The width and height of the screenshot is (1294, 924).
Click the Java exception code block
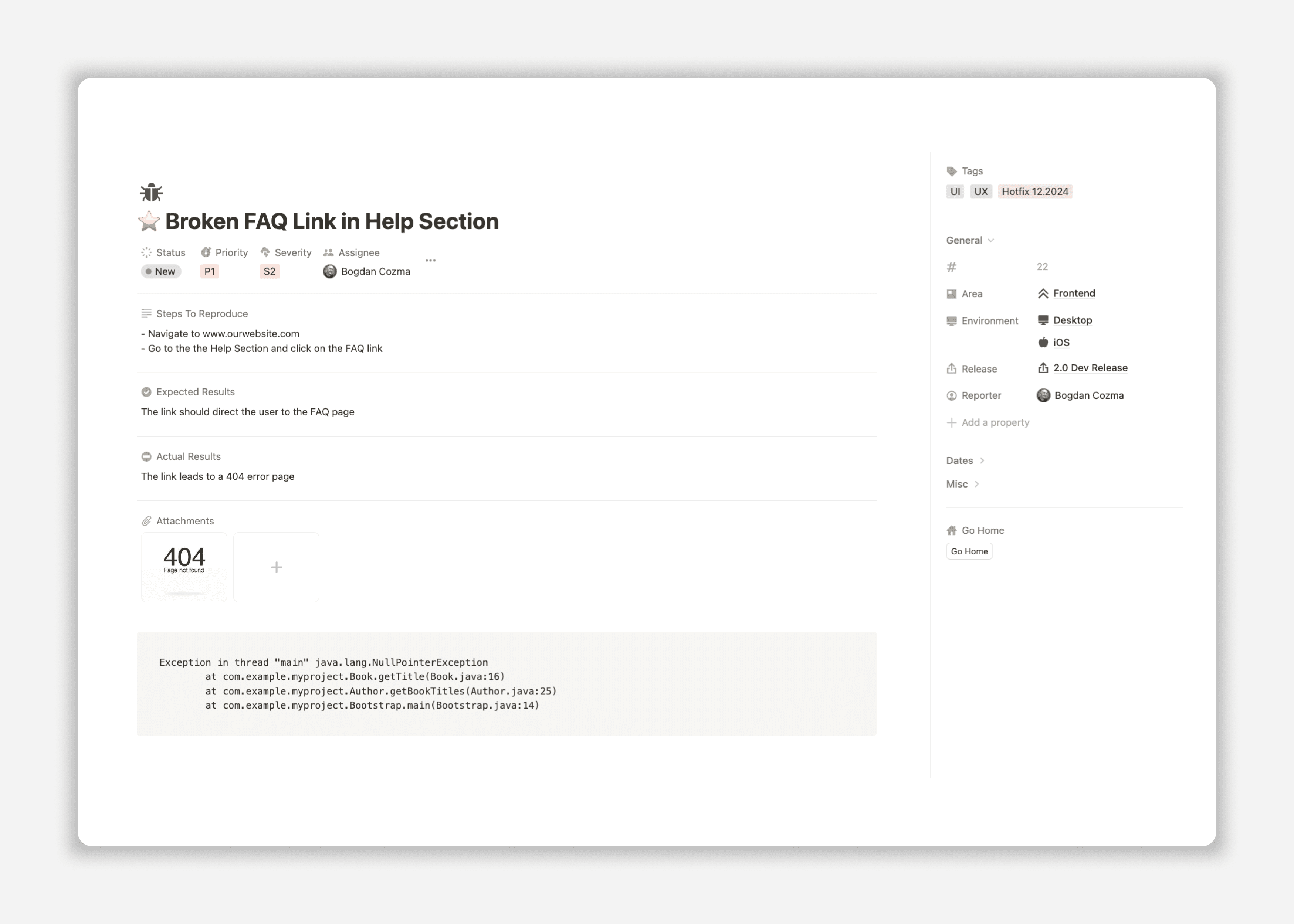click(x=507, y=683)
